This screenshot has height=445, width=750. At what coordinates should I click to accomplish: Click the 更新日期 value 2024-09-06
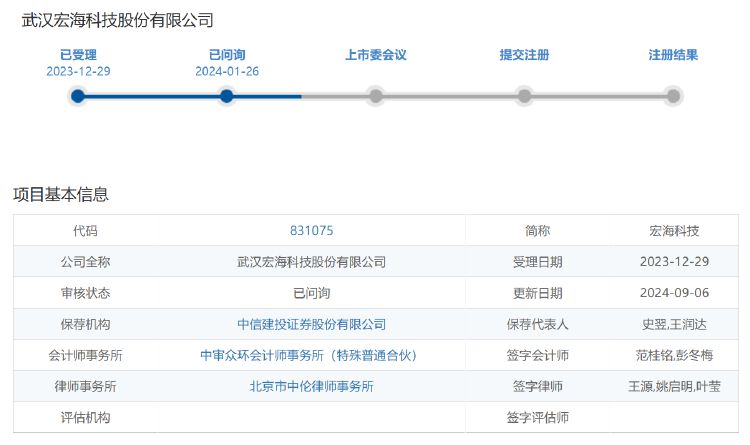point(674,293)
